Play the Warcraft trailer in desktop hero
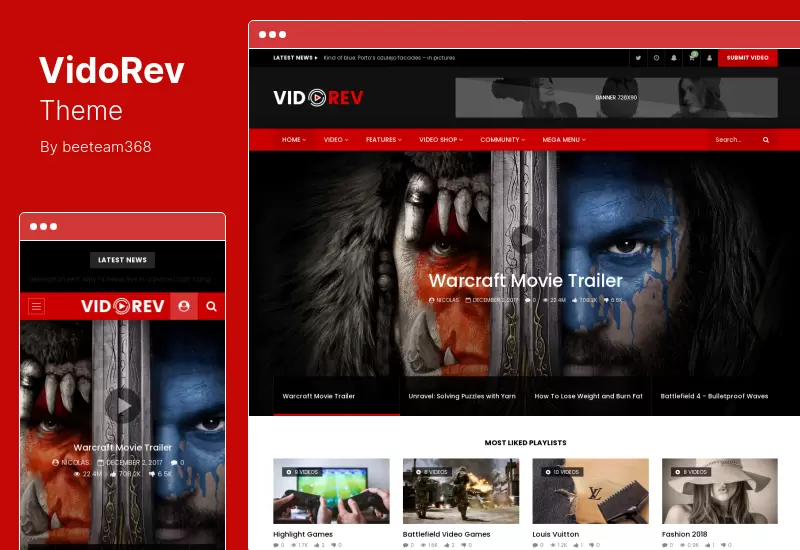This screenshot has width=800, height=550. tap(526, 239)
